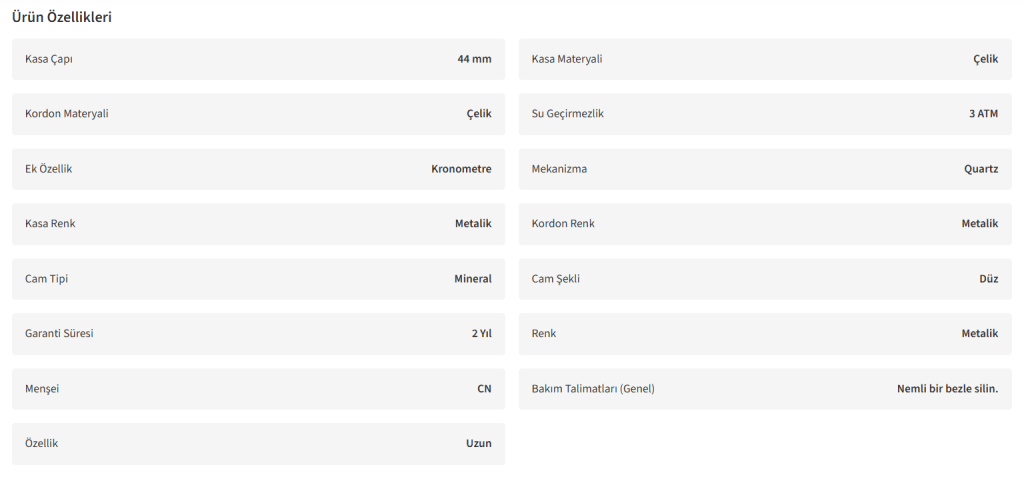Select the Bakım Talimatları (Genel) label

593,389
